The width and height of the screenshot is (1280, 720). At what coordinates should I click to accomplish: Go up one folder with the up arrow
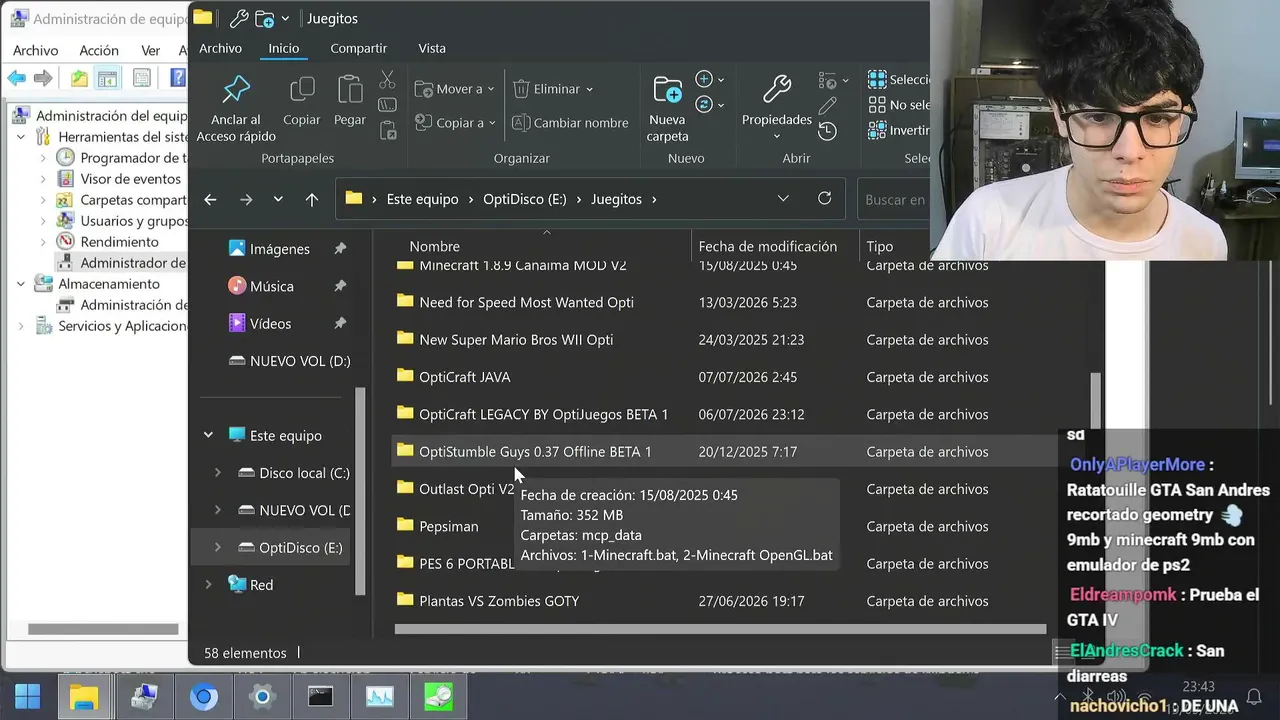click(312, 200)
